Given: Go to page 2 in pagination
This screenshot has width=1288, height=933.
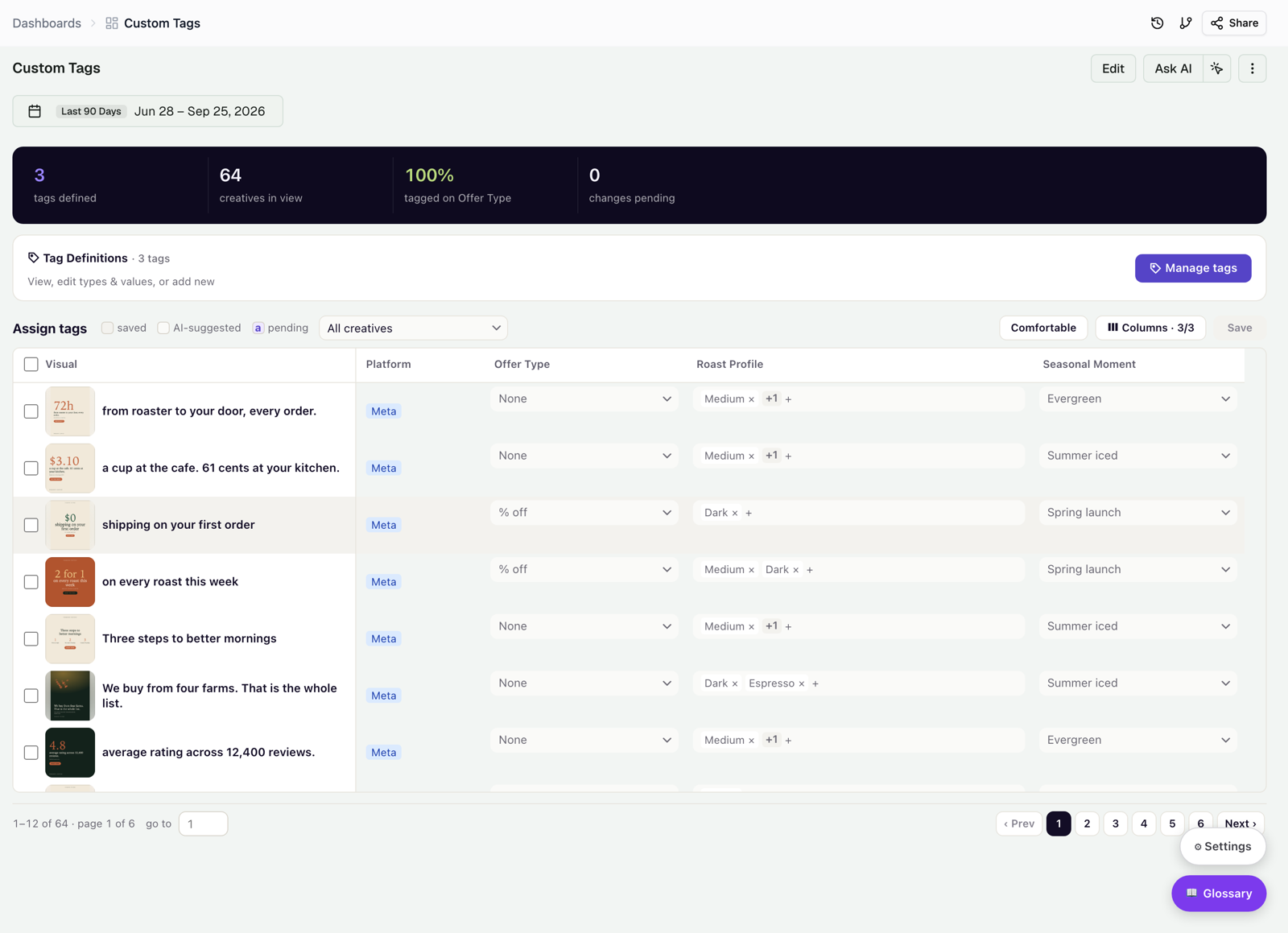Looking at the screenshot, I should [1087, 824].
